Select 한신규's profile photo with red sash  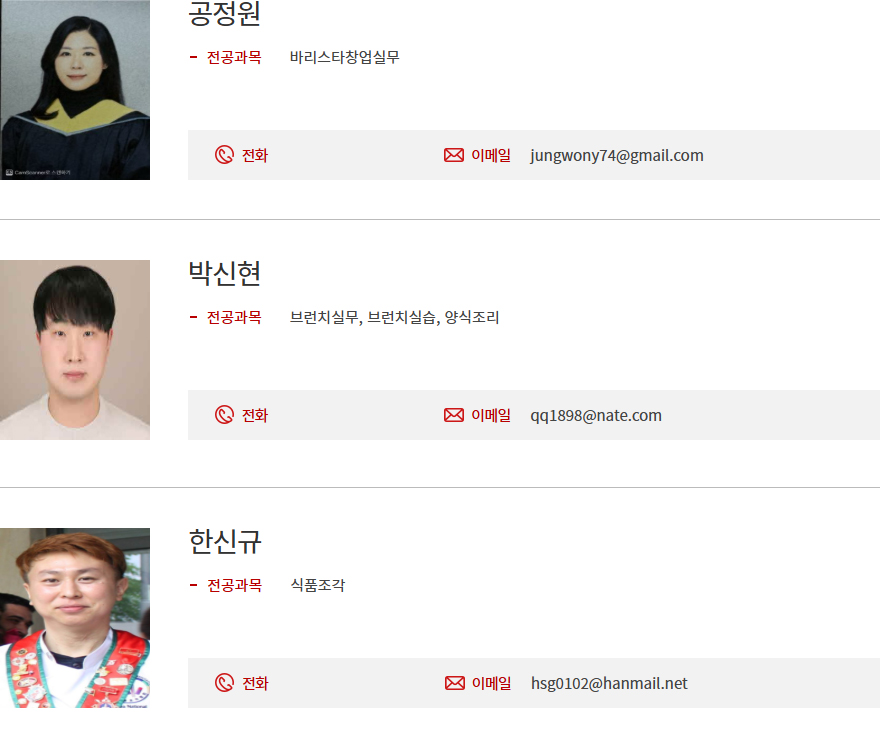(75, 618)
